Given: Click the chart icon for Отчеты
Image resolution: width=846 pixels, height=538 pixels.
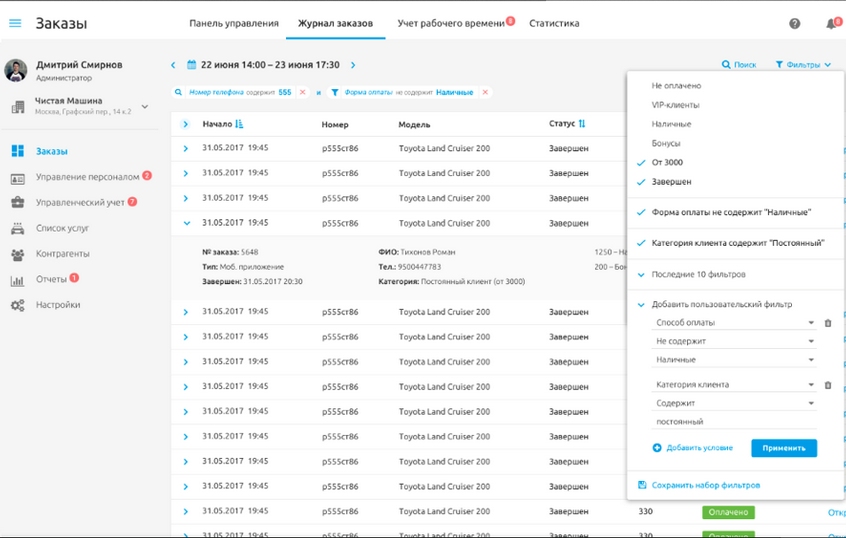Looking at the screenshot, I should [x=18, y=281].
